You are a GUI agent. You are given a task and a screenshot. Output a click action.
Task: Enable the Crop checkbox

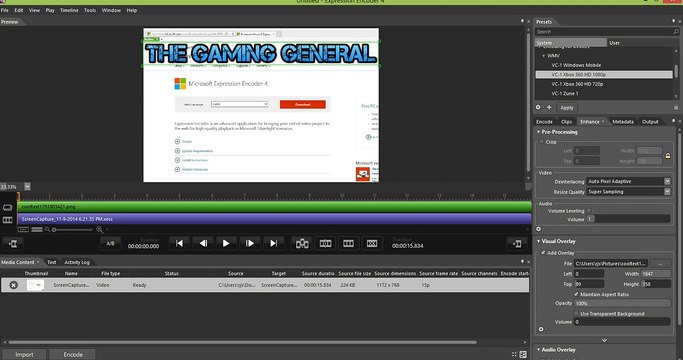tap(541, 142)
